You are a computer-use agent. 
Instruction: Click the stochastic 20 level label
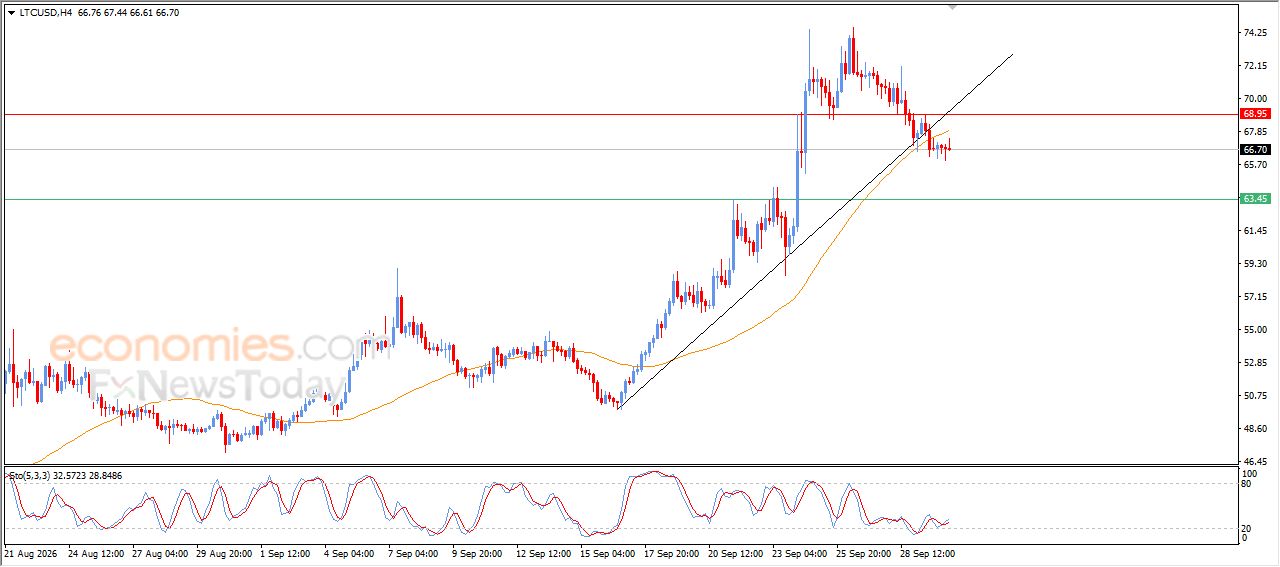pos(1247,528)
